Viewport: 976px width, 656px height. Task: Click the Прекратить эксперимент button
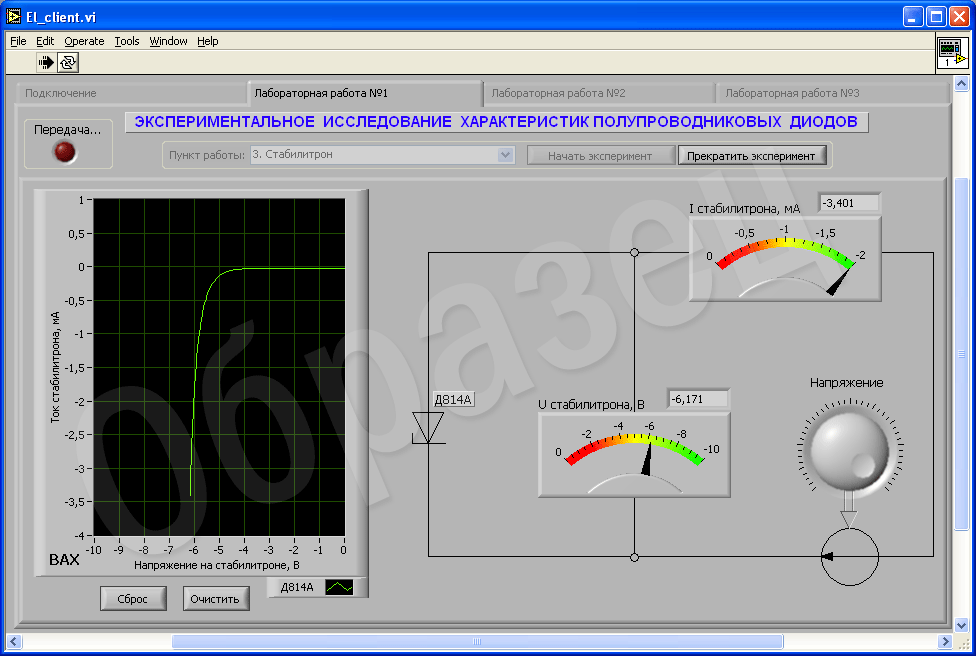[751, 156]
